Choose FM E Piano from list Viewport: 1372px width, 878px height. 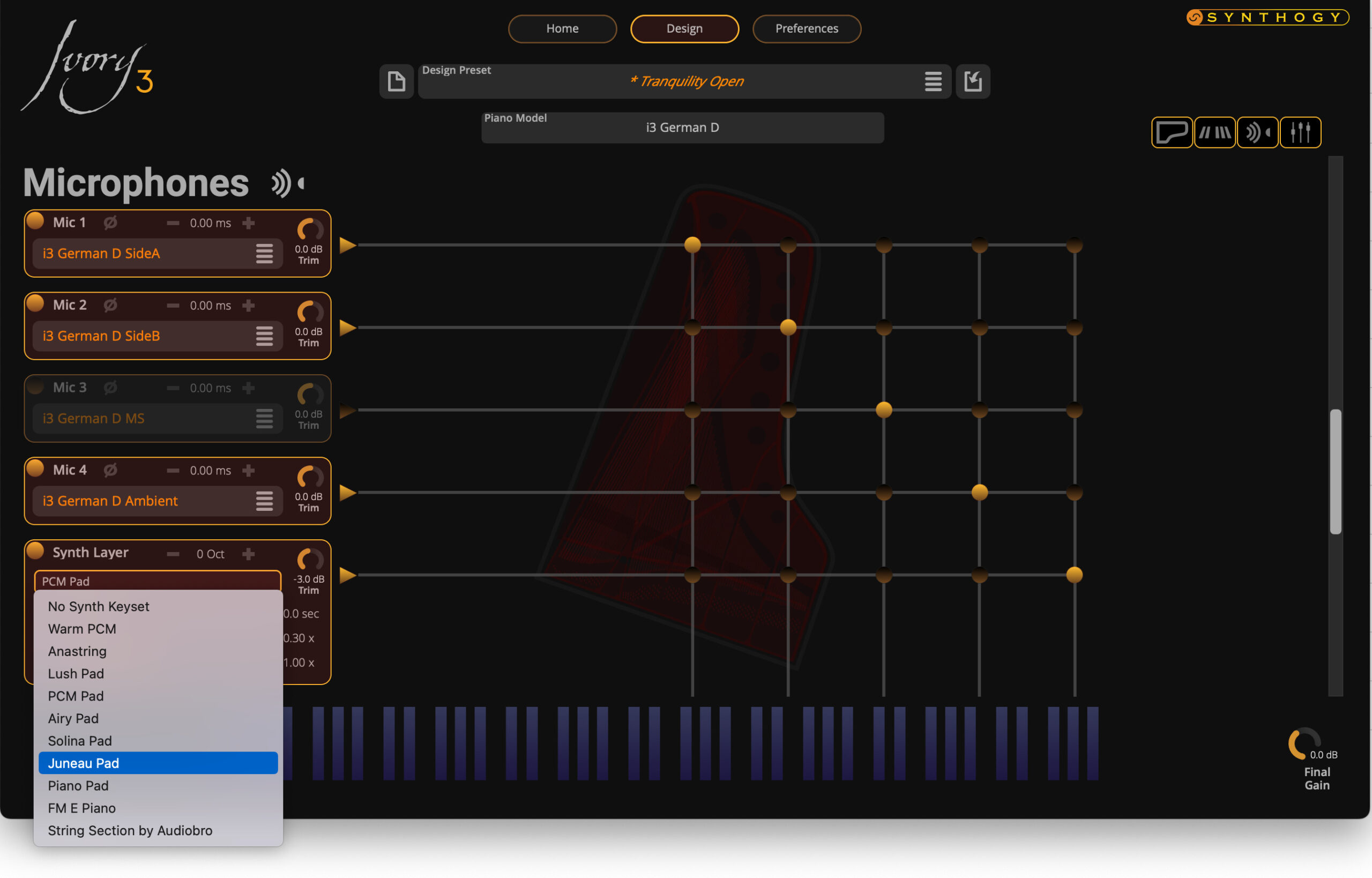158,808
